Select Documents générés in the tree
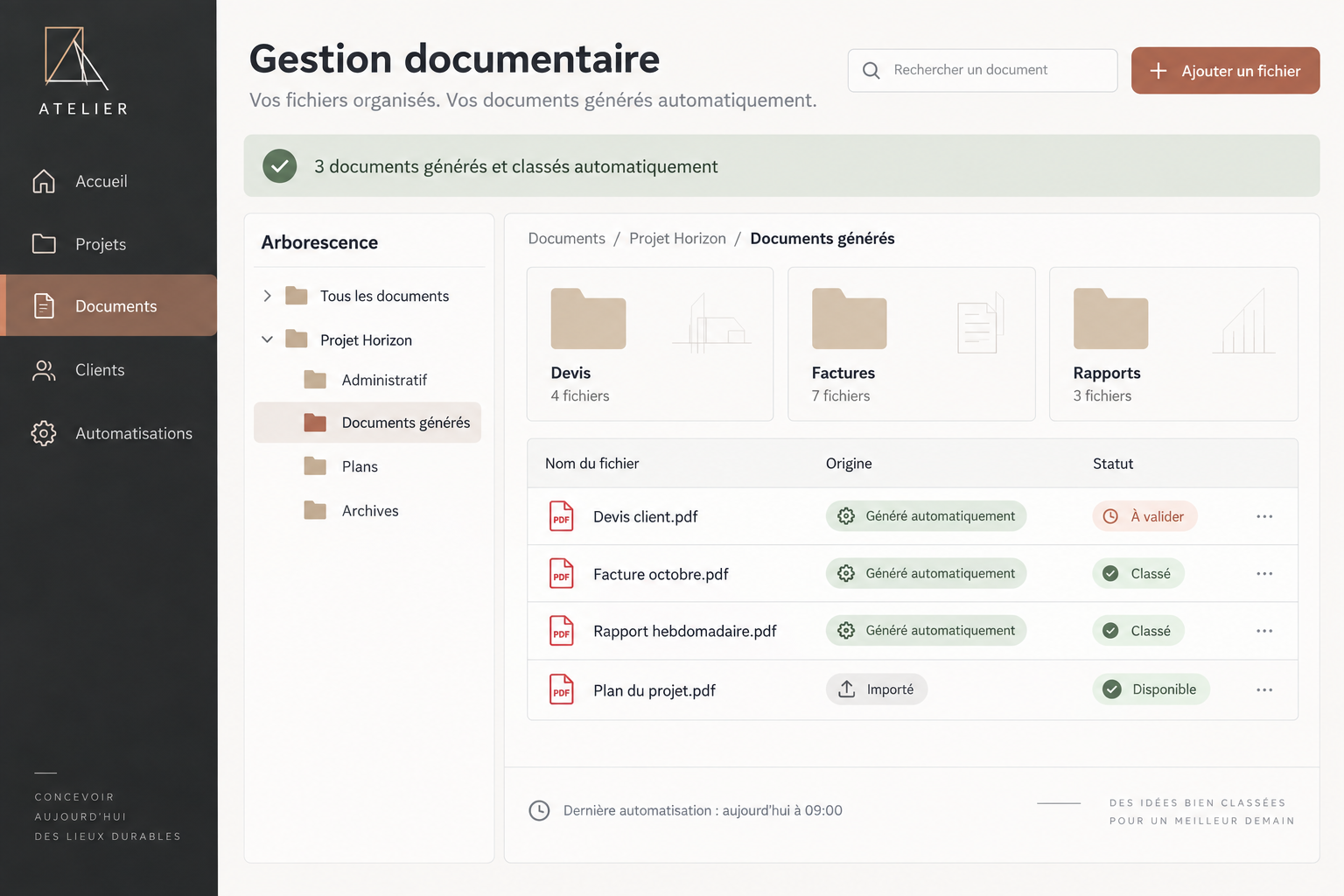Screen dimensions: 1344x896 coord(367,423)
